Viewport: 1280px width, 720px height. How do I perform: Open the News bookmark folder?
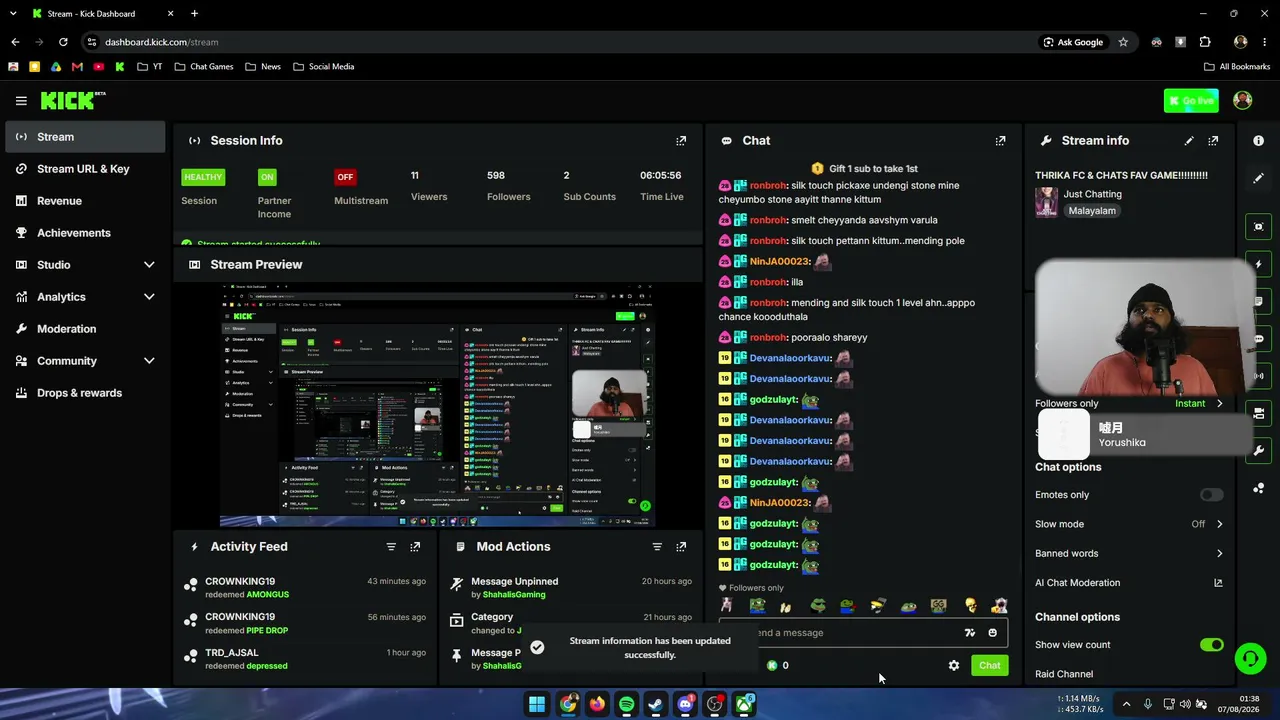pyautogui.click(x=263, y=67)
